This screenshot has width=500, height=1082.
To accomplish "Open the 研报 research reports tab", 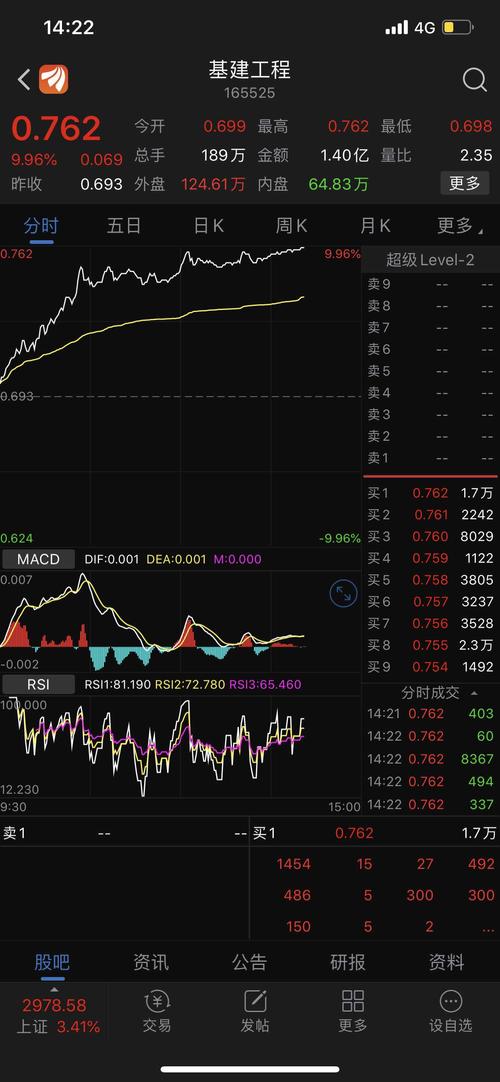I will (348, 962).
